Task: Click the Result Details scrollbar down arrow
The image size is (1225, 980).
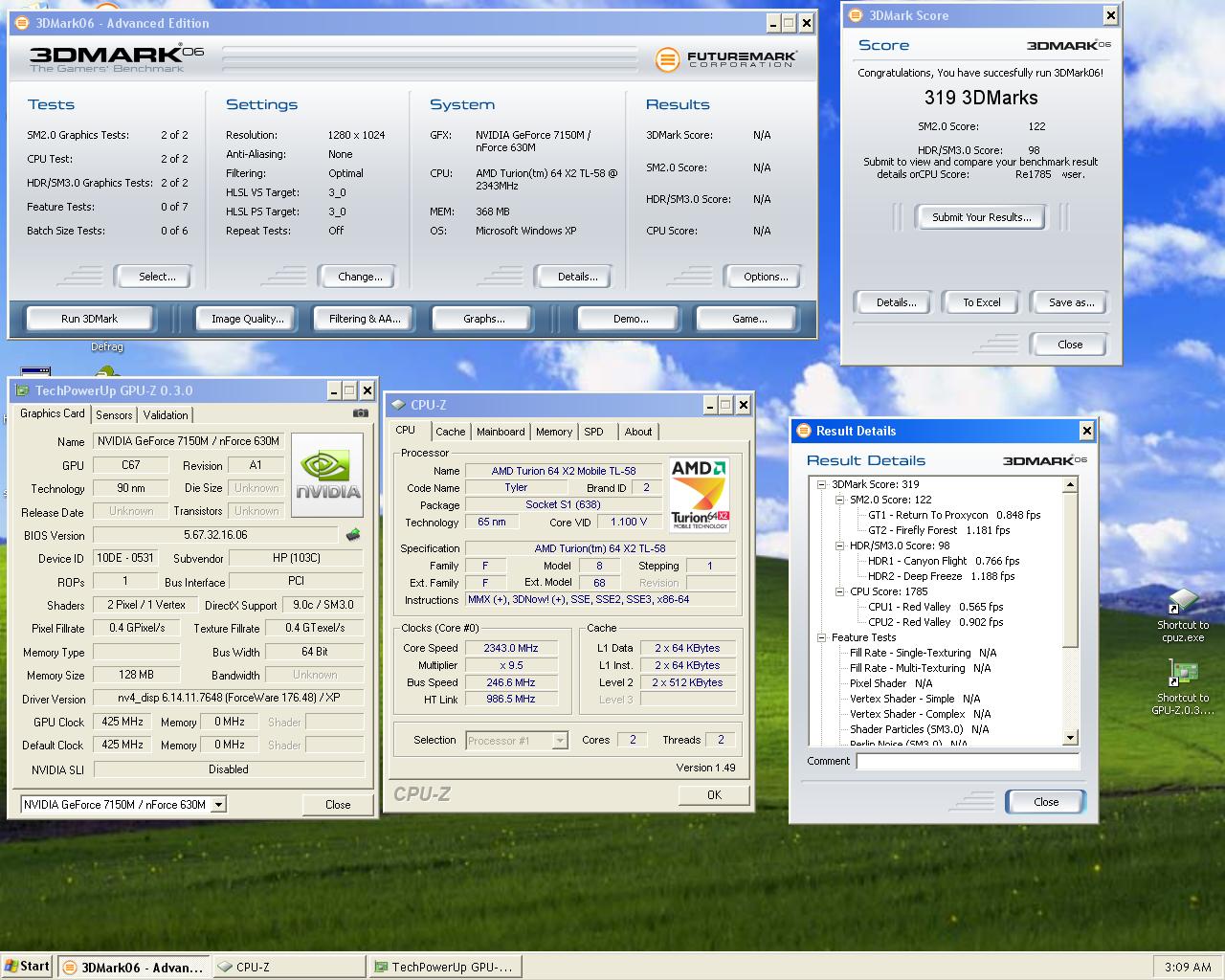Action: point(1071,738)
